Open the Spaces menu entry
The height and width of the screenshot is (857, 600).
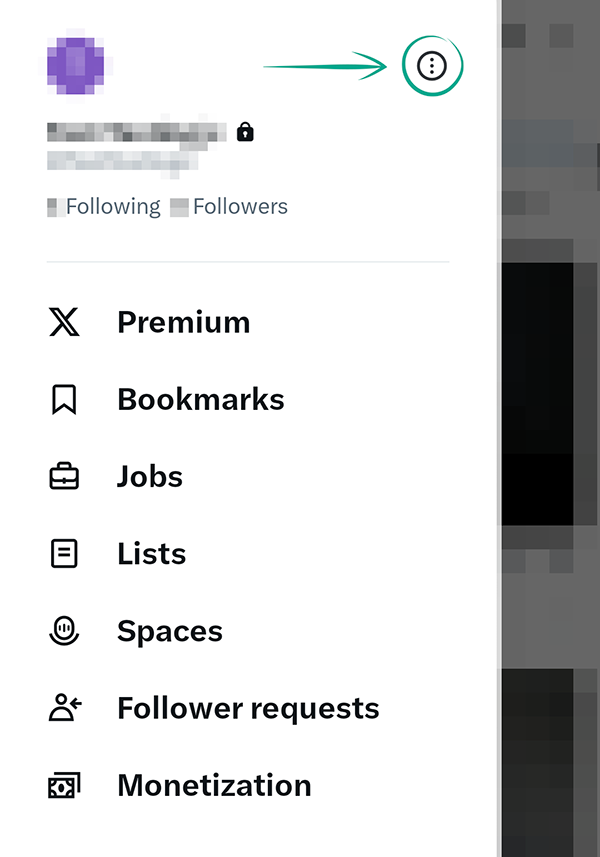169,631
